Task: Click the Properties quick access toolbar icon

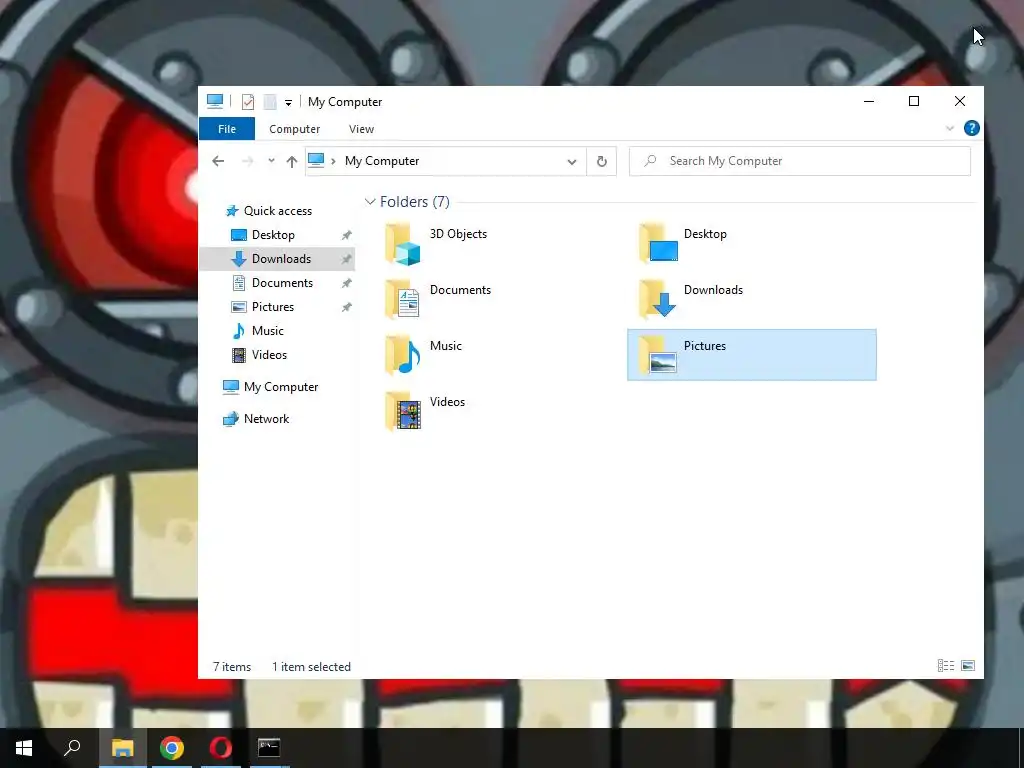Action: (x=248, y=102)
